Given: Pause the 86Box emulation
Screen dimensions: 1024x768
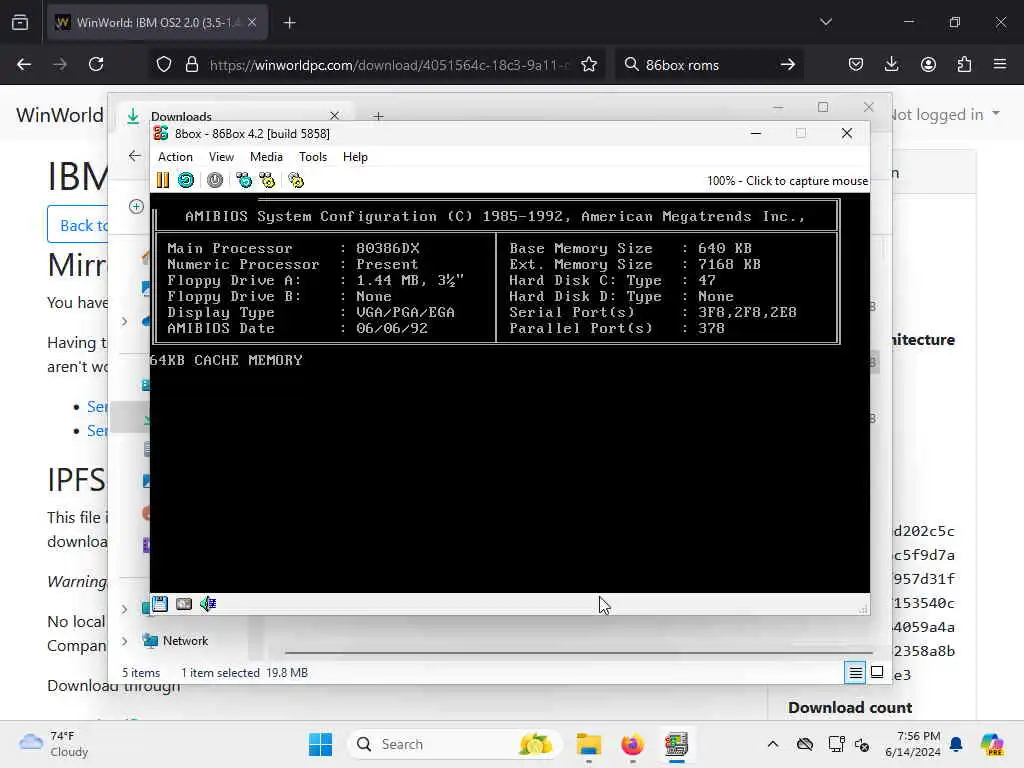Looking at the screenshot, I should [163, 180].
